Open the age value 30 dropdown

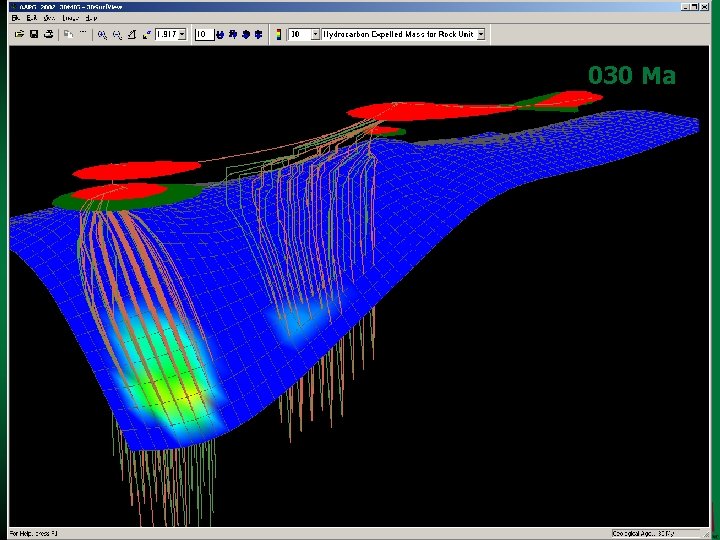315,34
